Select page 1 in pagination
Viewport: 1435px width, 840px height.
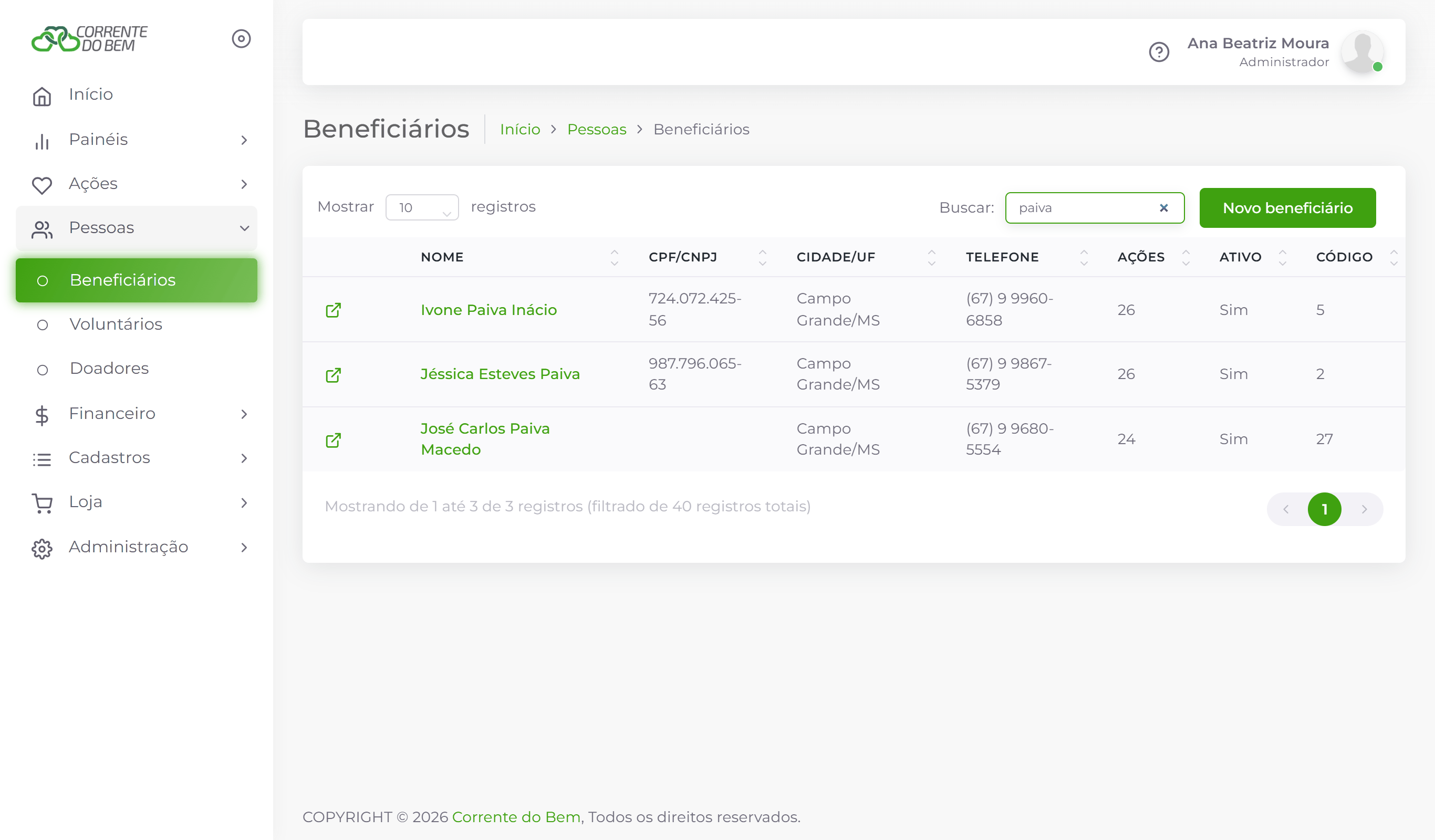(1324, 509)
